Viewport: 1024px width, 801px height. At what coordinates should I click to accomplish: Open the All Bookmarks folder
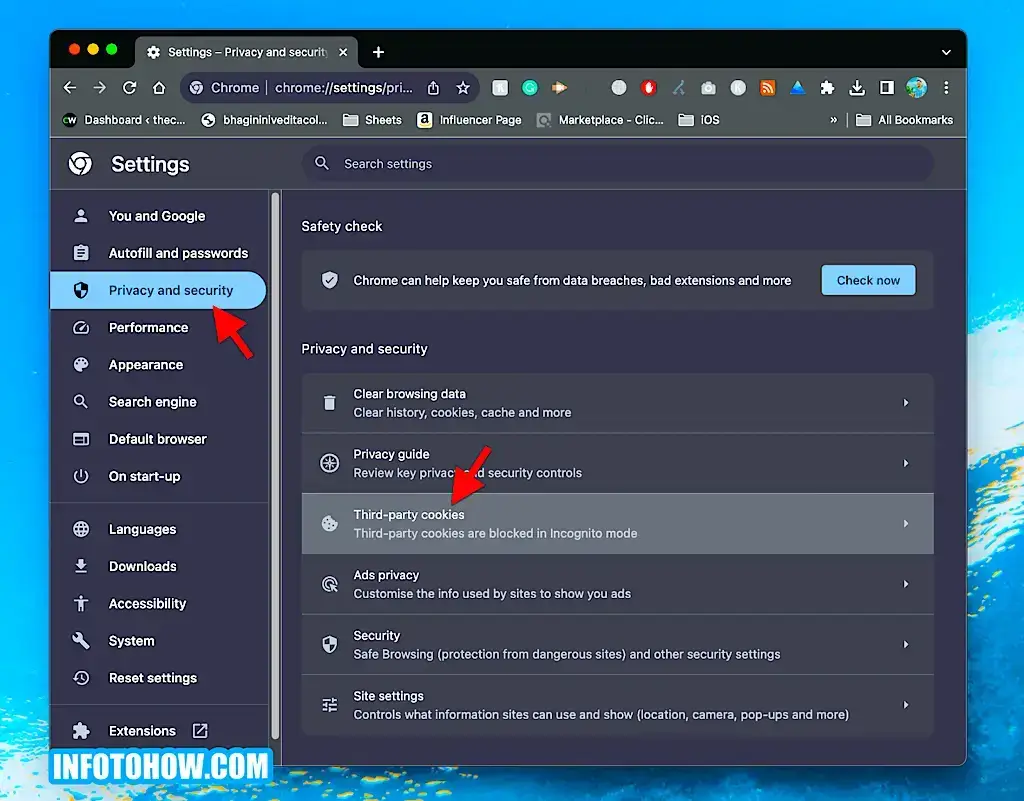[x=904, y=120]
